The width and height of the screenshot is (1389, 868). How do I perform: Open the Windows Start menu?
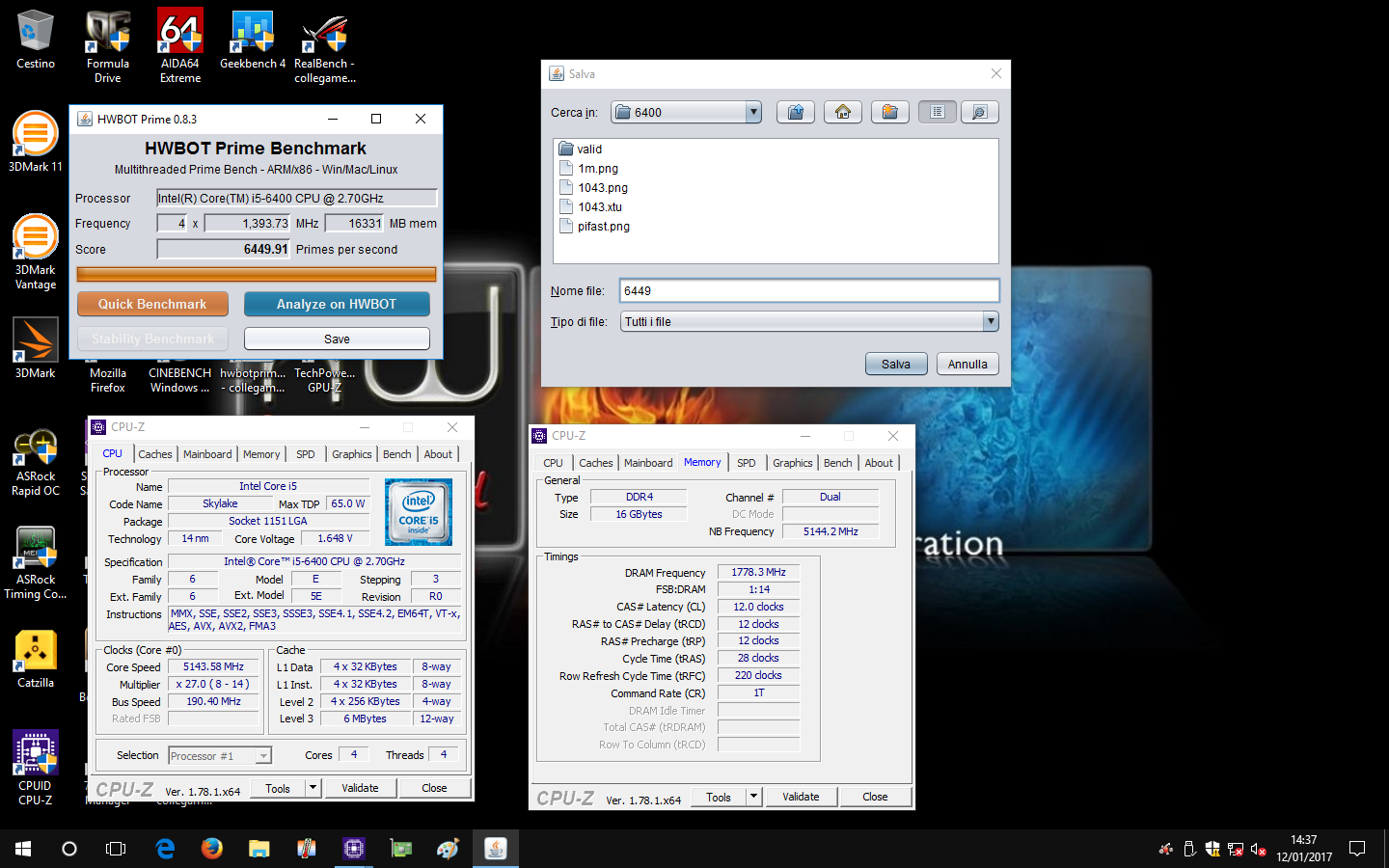[23, 849]
